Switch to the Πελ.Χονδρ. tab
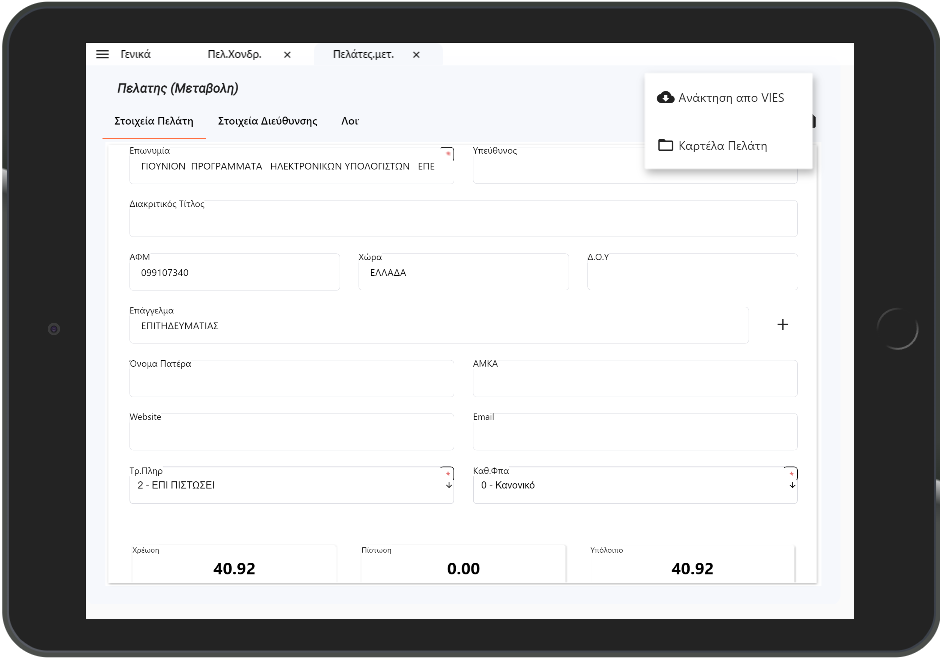 234,55
